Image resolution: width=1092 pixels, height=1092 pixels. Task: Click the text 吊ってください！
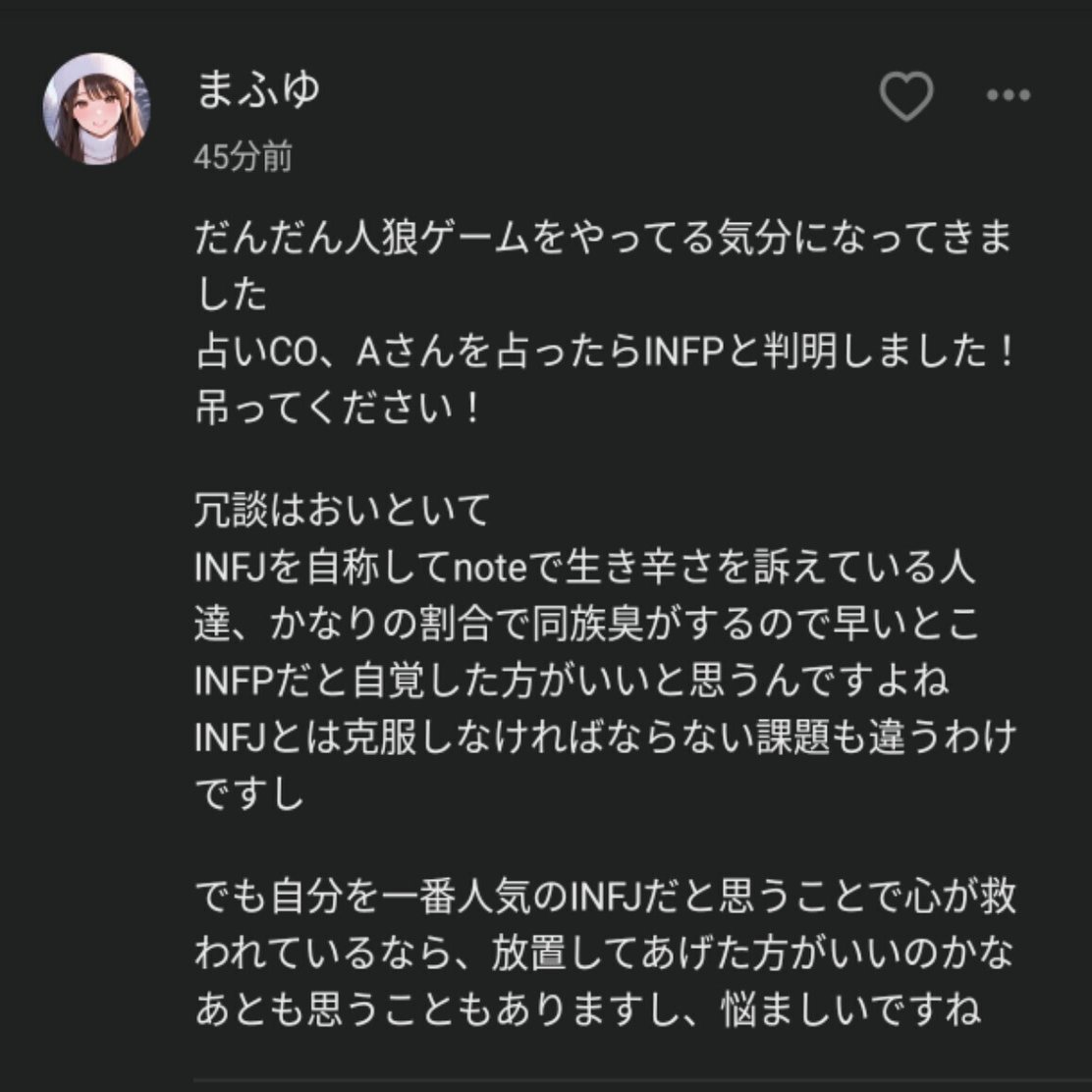(x=339, y=409)
